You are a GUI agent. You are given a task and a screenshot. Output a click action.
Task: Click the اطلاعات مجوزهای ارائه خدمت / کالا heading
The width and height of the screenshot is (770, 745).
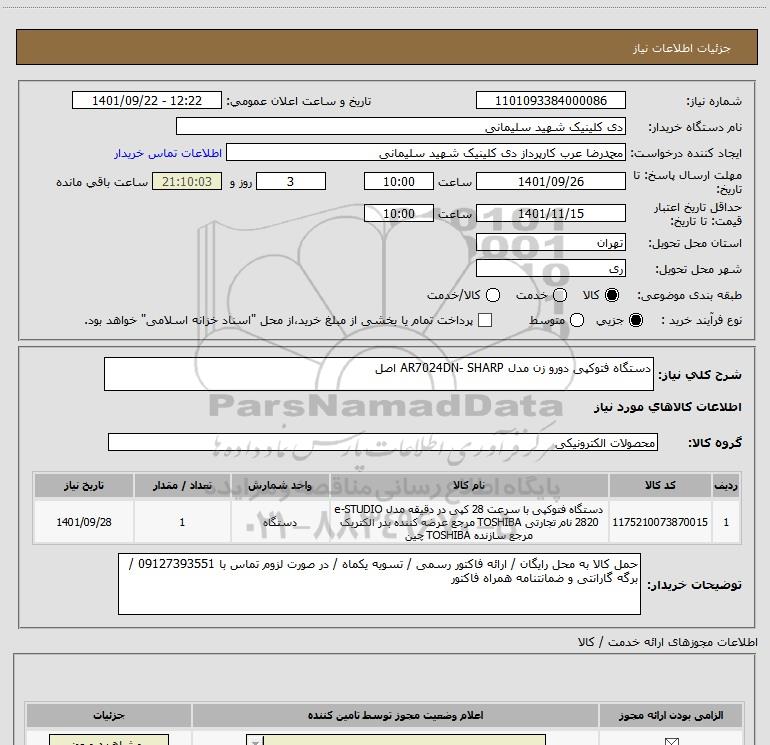click(668, 642)
